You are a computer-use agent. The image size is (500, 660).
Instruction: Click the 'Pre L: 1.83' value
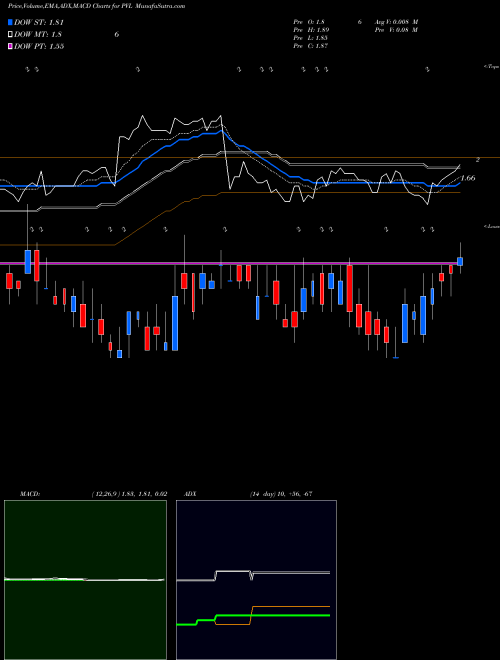[x=311, y=38]
